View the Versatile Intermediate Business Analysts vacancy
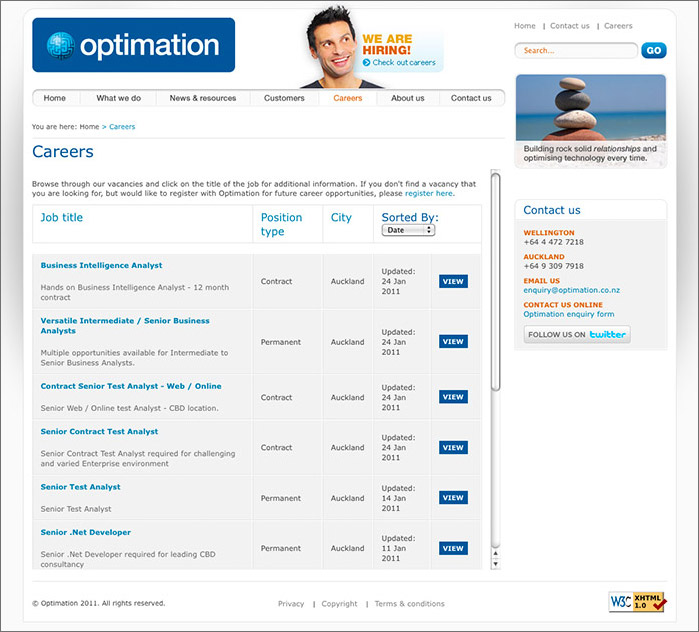The image size is (699, 632). tap(453, 341)
